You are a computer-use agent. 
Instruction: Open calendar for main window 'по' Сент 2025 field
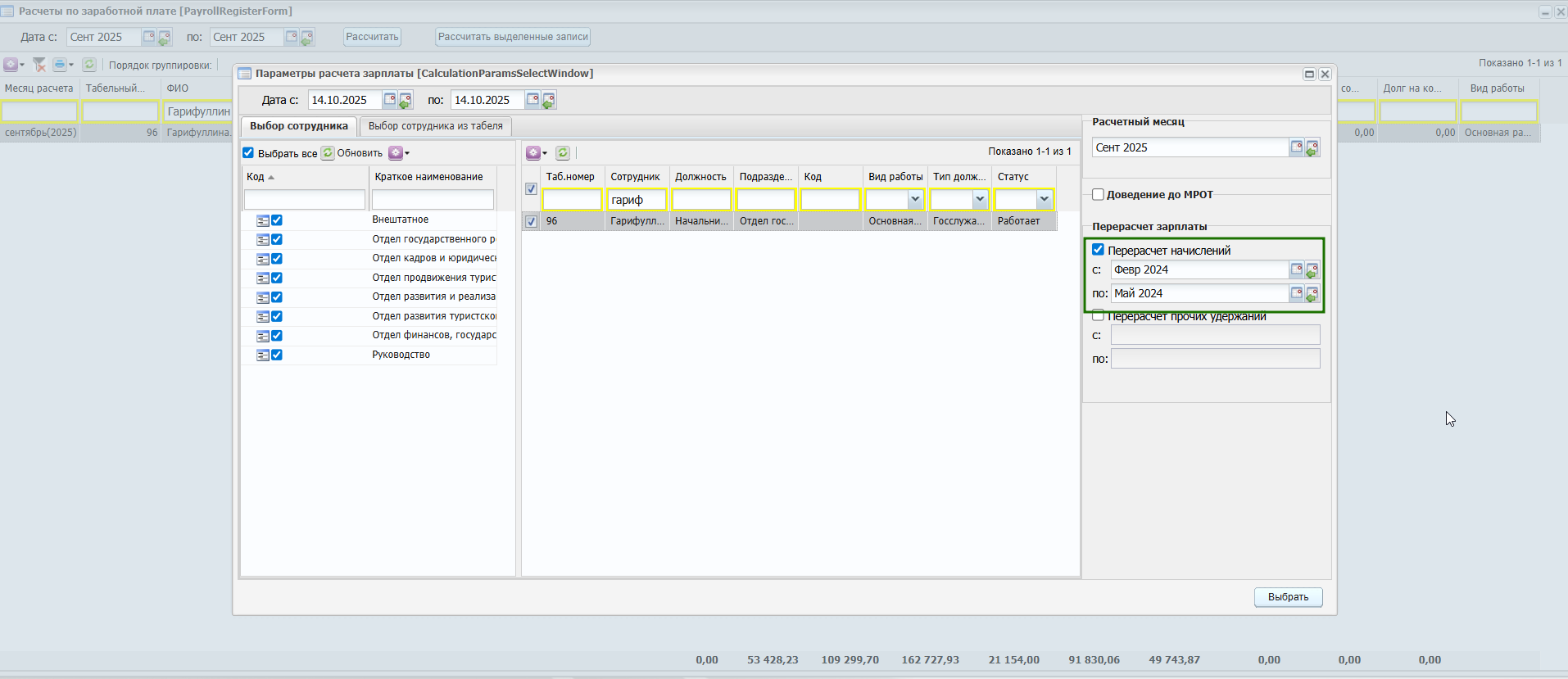pyautogui.click(x=292, y=37)
